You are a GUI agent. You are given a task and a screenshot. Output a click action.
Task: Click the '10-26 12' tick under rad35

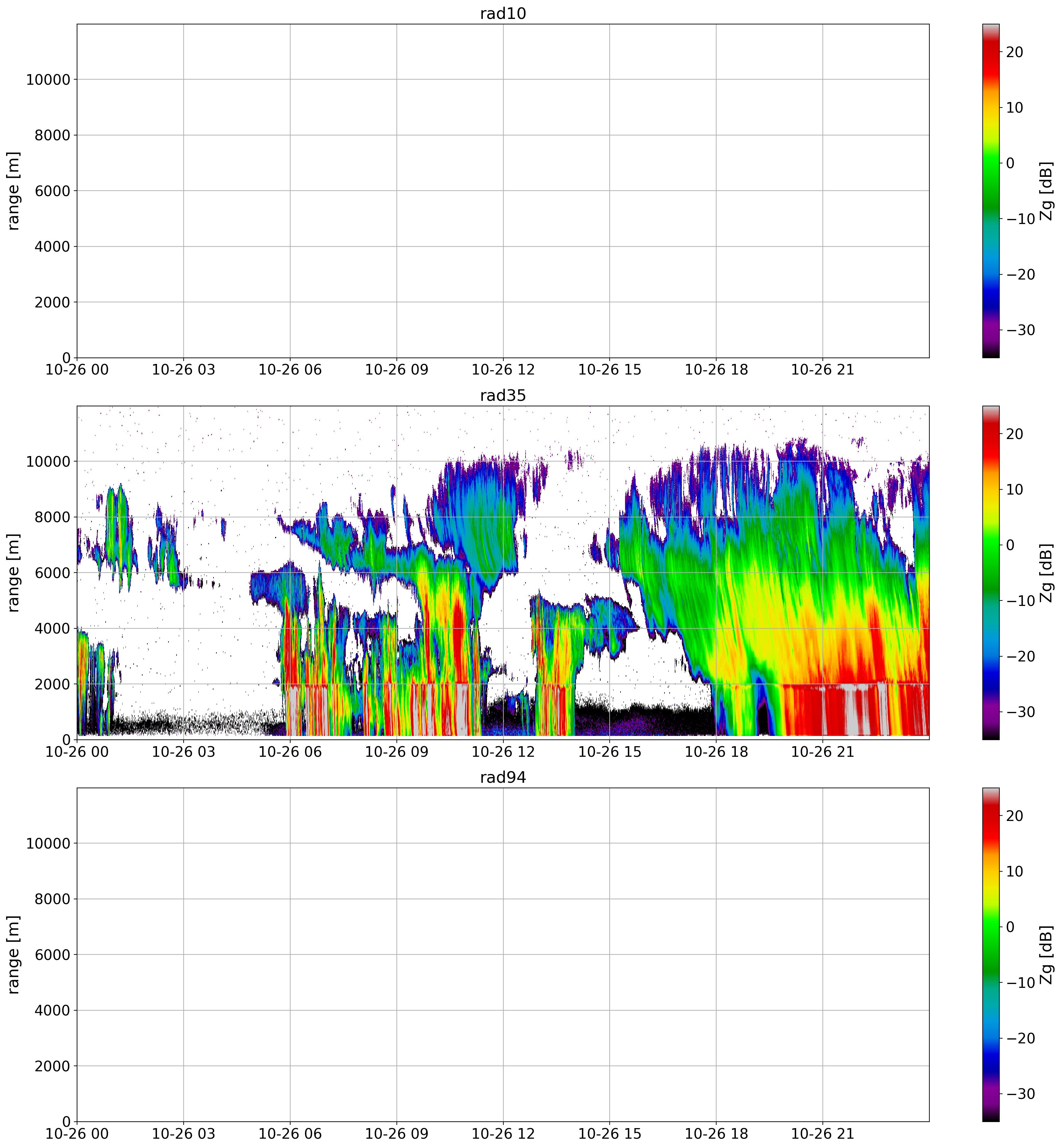(503, 751)
